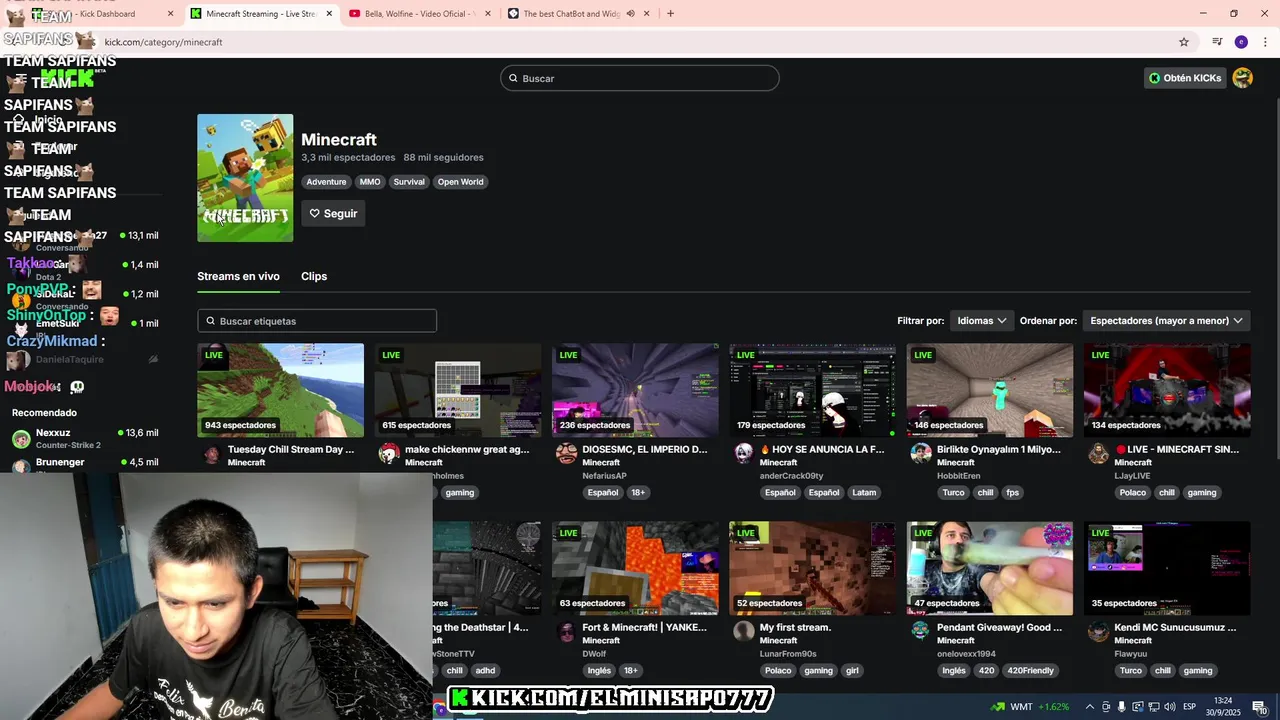Show hidden system tray icons
Screen dimensions: 1280x720
tap(1090, 707)
